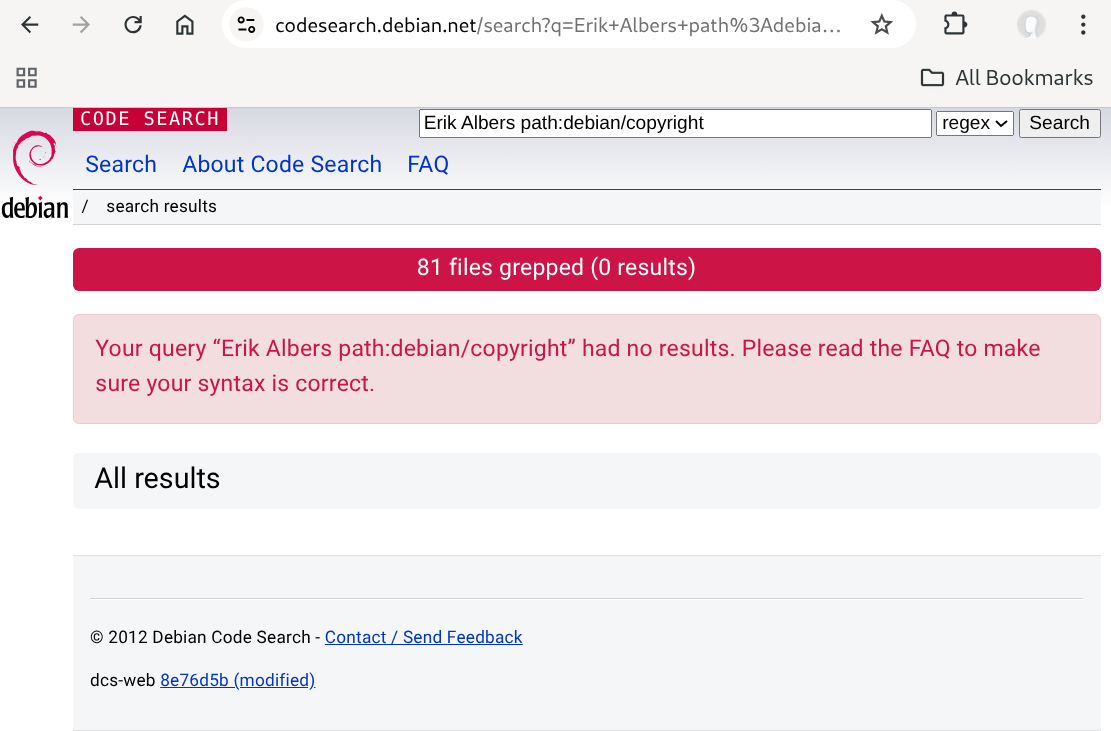Open the browser extensions puzzle icon
1111x731 pixels.
tap(954, 24)
